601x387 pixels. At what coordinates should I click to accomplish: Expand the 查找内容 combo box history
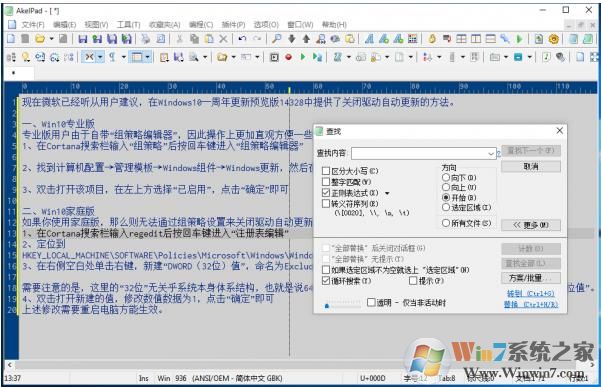click(491, 154)
